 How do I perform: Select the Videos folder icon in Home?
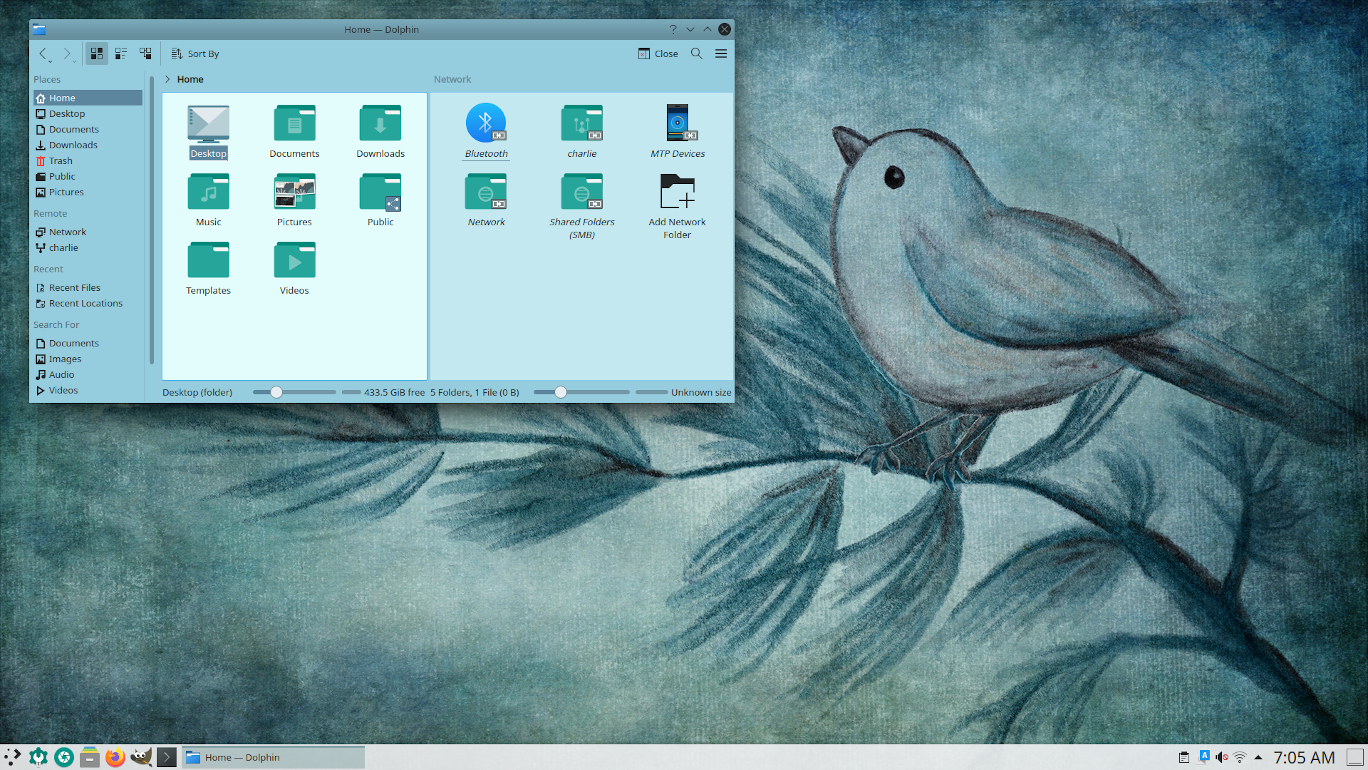tap(294, 260)
